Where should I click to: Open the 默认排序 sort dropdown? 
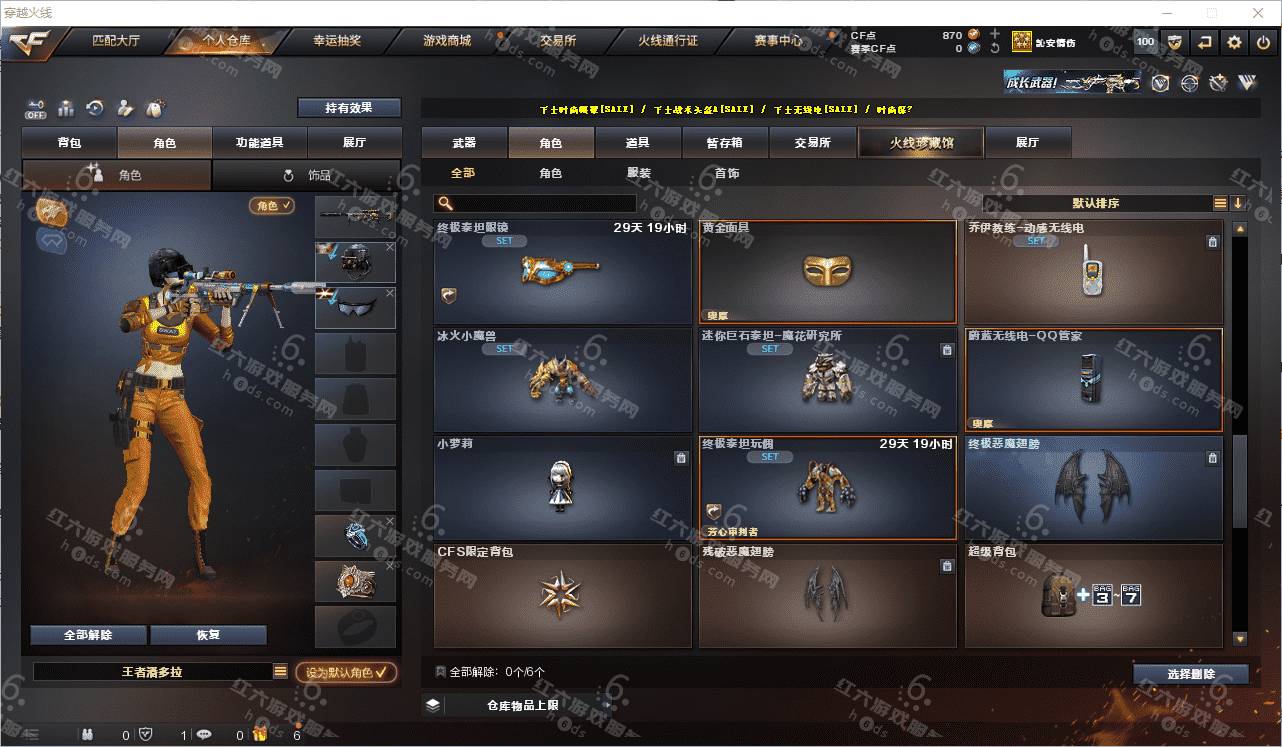click(1096, 203)
